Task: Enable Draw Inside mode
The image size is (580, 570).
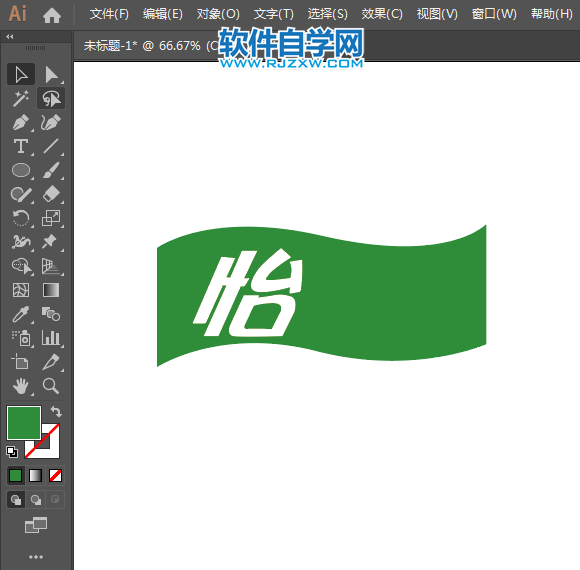Action: pos(55,500)
